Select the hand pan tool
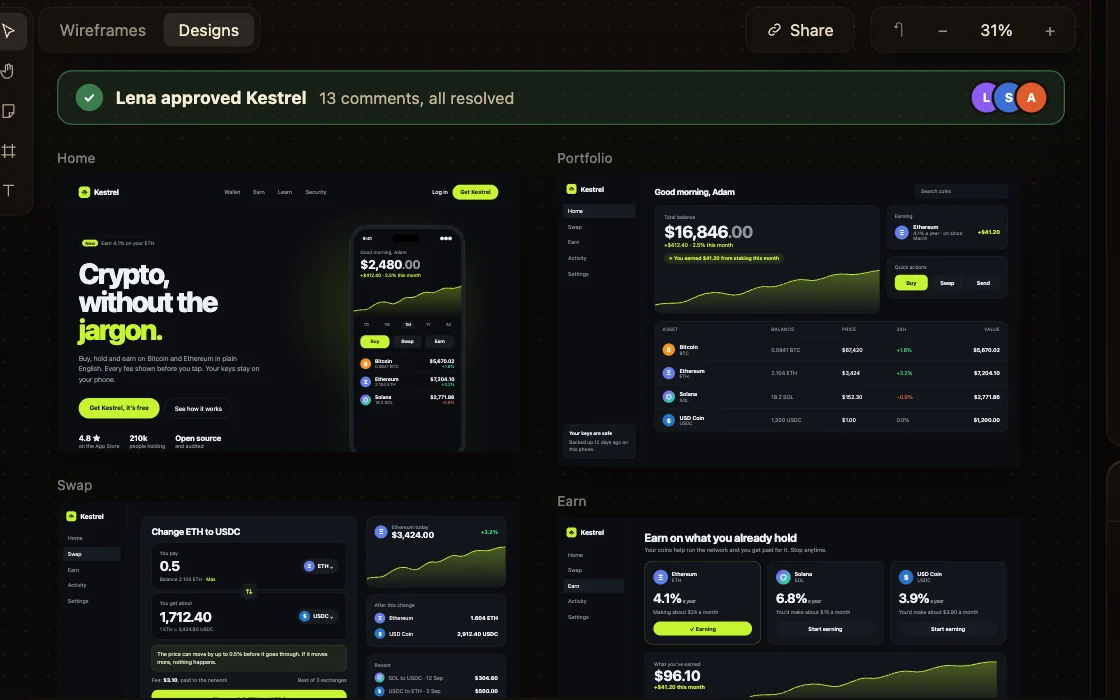1120x700 pixels. point(9,71)
